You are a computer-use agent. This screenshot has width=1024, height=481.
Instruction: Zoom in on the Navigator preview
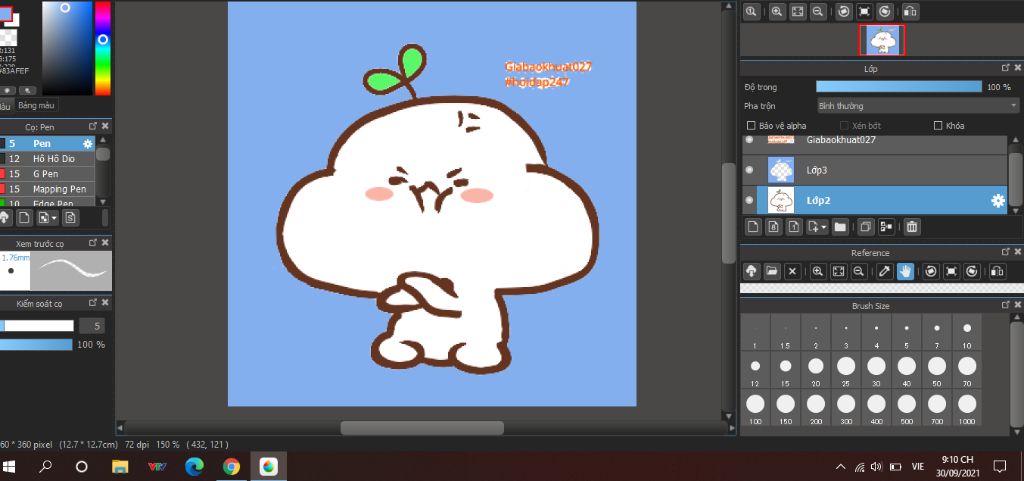[x=776, y=11]
